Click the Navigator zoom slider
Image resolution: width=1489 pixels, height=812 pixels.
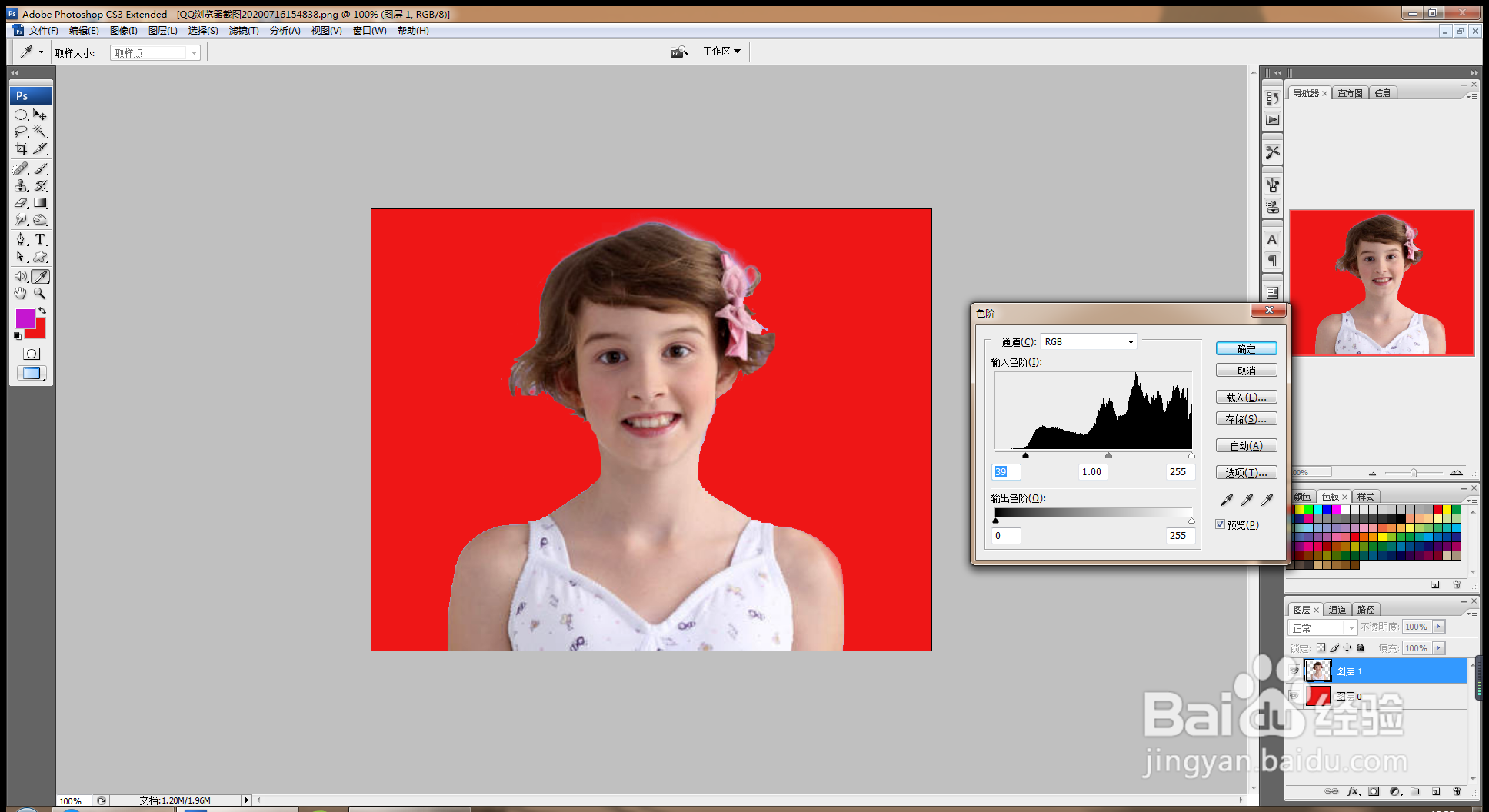1414,473
